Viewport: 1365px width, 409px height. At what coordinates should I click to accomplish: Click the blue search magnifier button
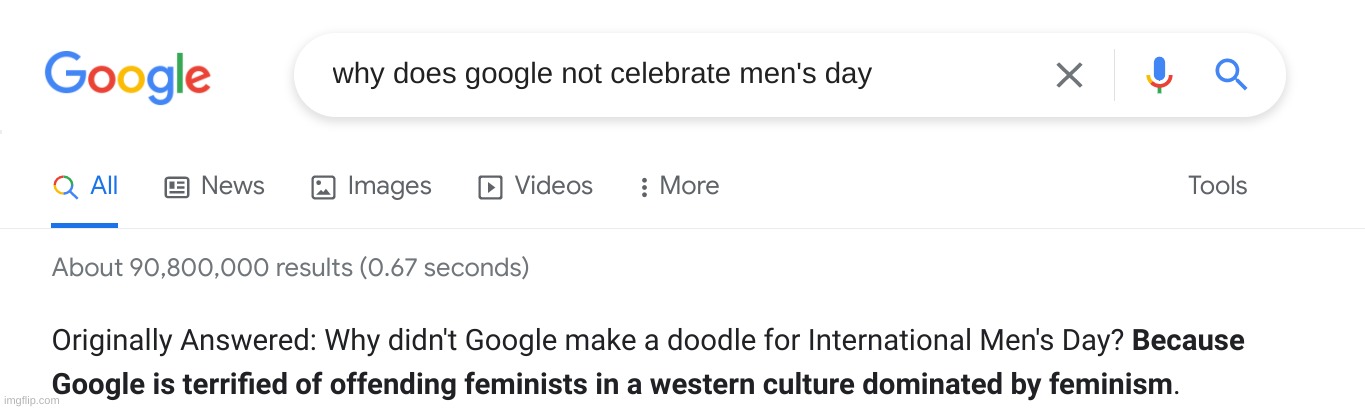click(1230, 74)
